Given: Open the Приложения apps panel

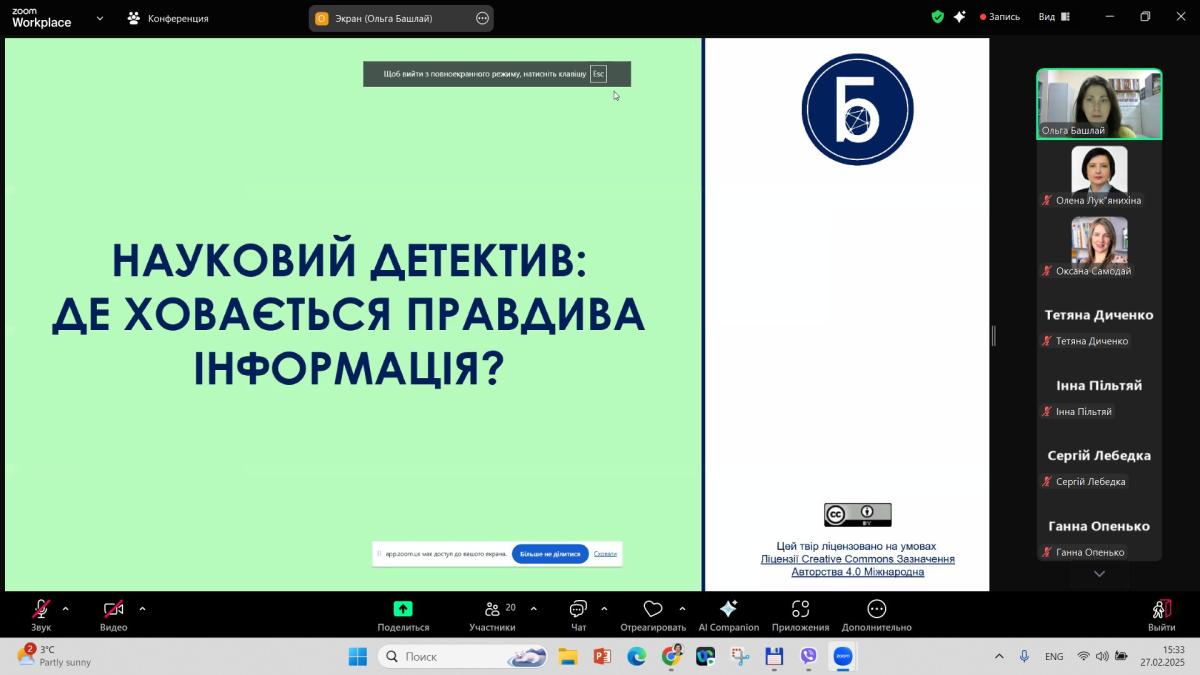Looking at the screenshot, I should (x=800, y=609).
